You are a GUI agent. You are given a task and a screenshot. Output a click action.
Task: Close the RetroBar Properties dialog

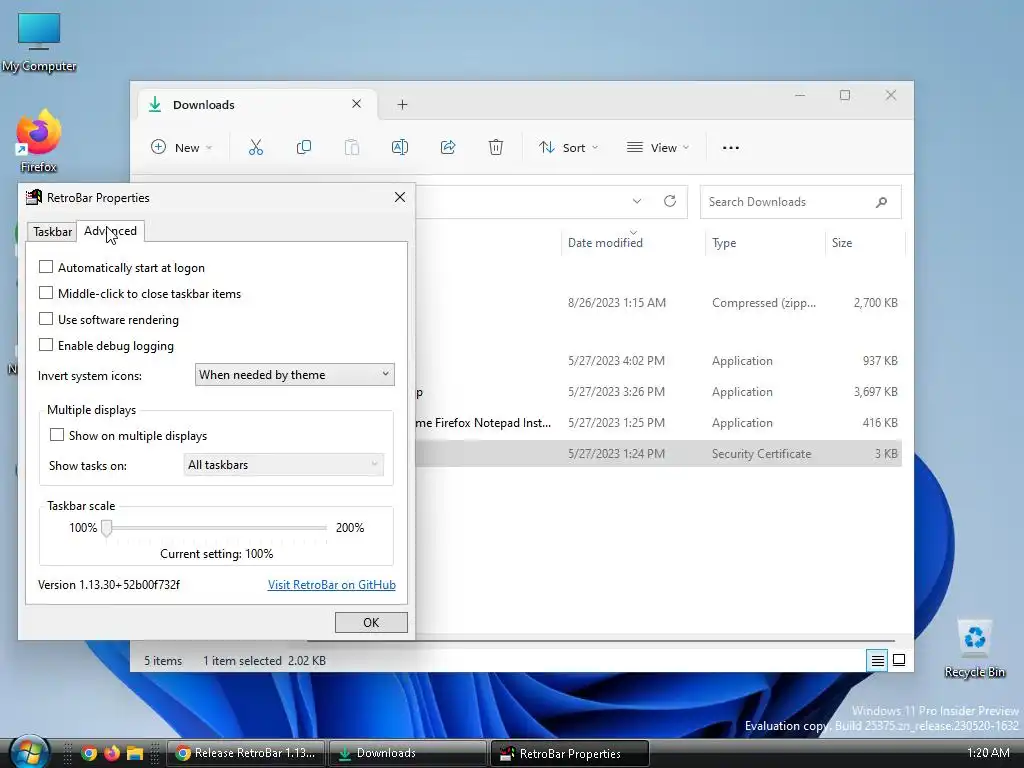pos(400,197)
